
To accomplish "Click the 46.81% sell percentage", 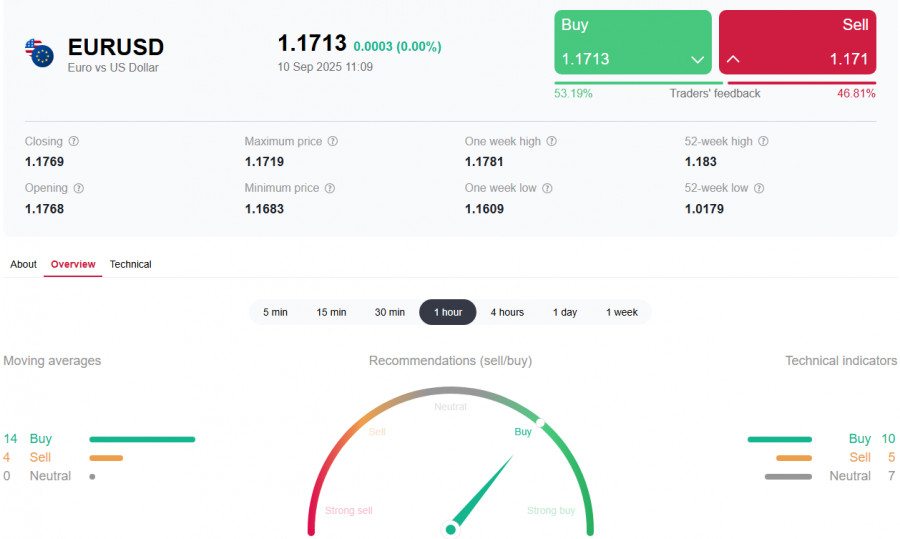I will pyautogui.click(x=856, y=94).
